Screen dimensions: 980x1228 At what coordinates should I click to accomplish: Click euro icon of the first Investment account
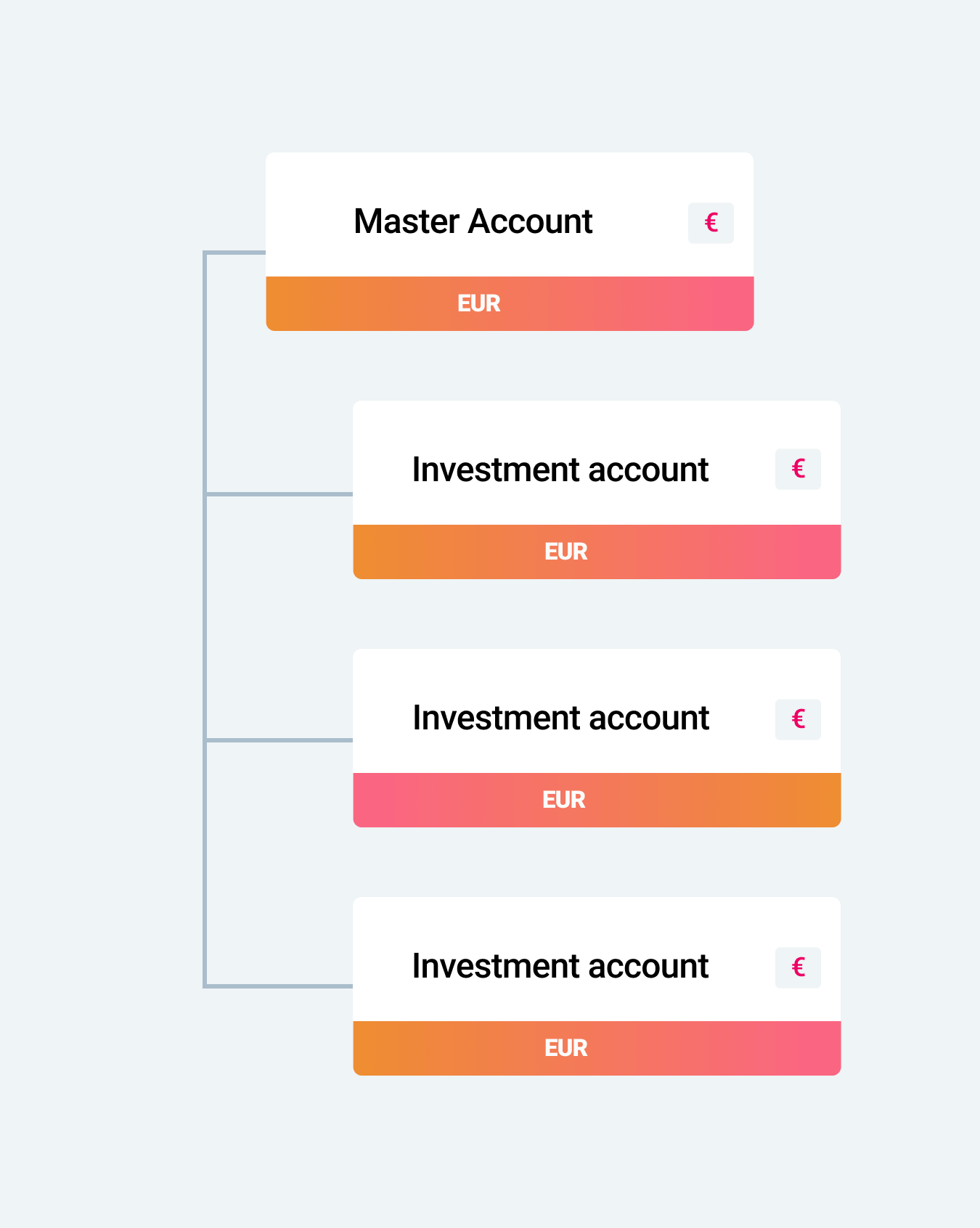coord(798,469)
